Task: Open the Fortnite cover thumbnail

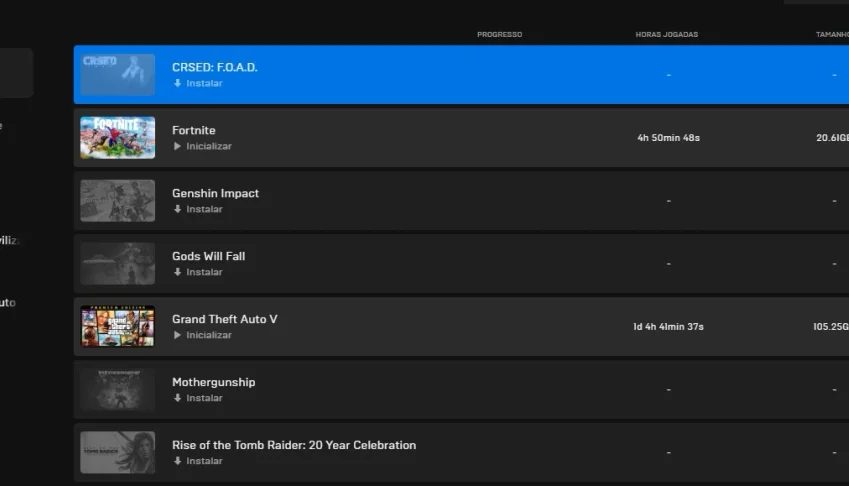Action: pyautogui.click(x=117, y=137)
